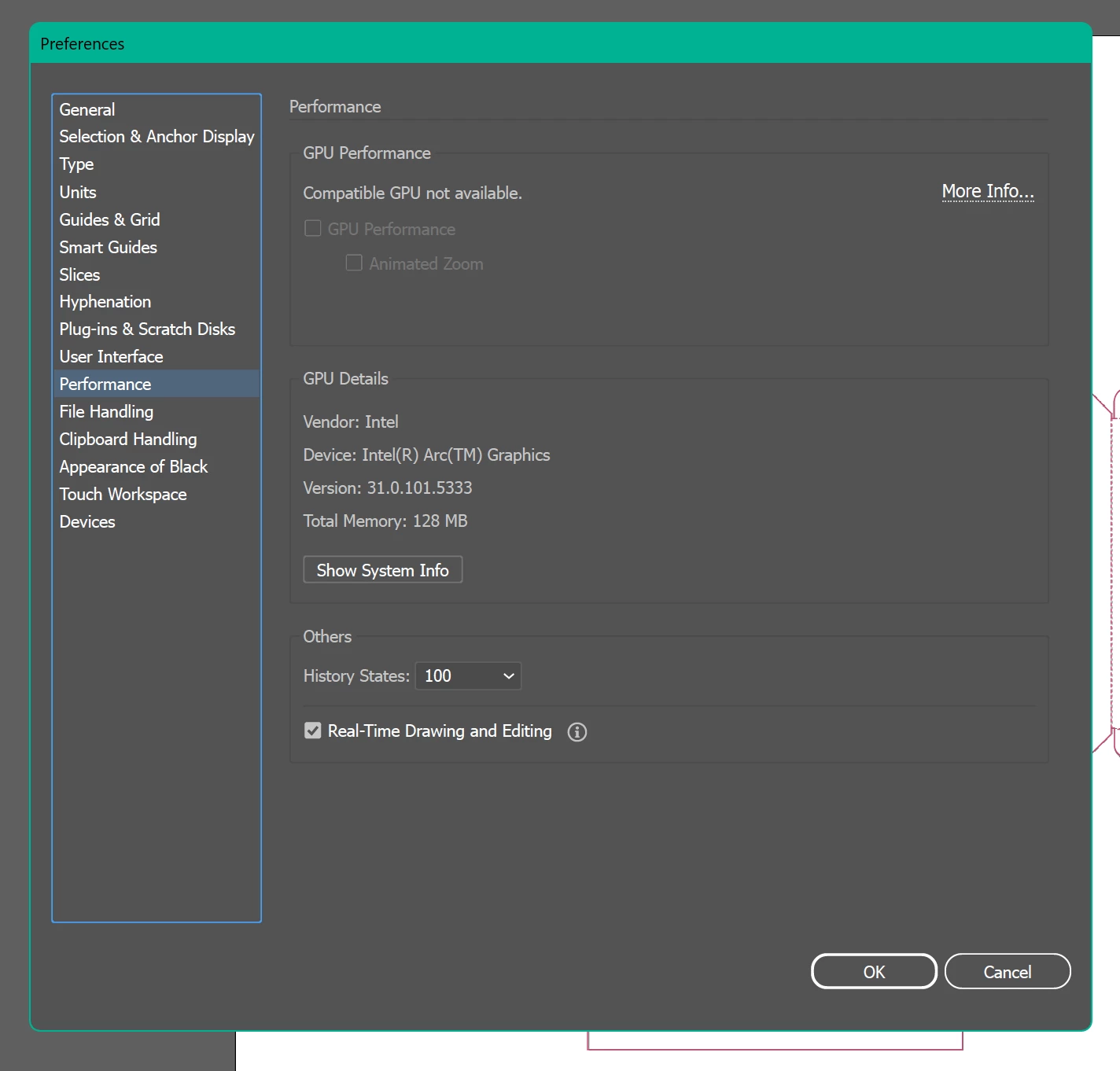Image resolution: width=1120 pixels, height=1071 pixels.
Task: Open the Devices preferences
Action: (156, 521)
